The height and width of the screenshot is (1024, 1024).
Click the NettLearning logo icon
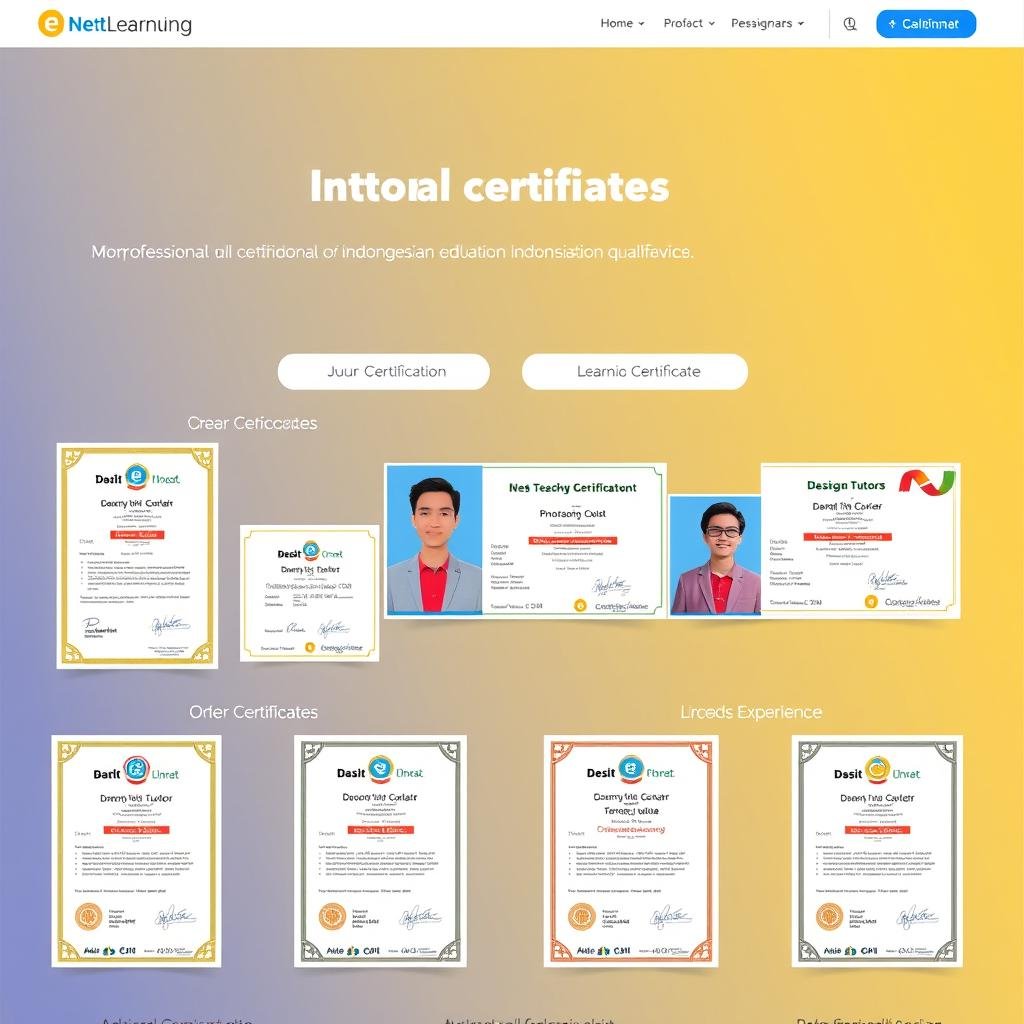[x=51, y=24]
